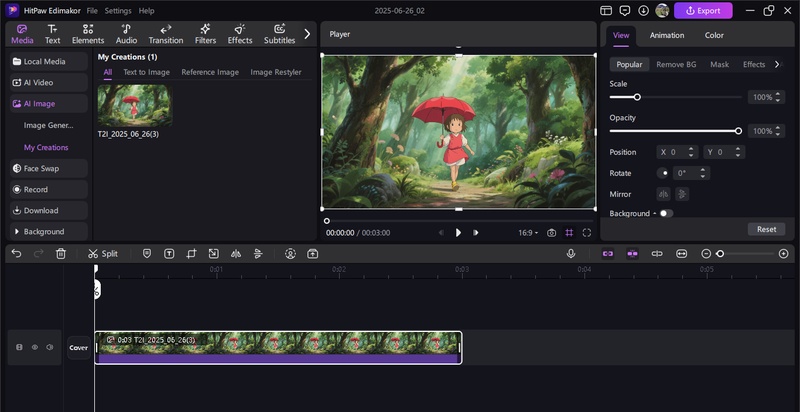Take a snapshot with the camera icon
Screen dimensions: 800x412
pyautogui.click(x=551, y=232)
